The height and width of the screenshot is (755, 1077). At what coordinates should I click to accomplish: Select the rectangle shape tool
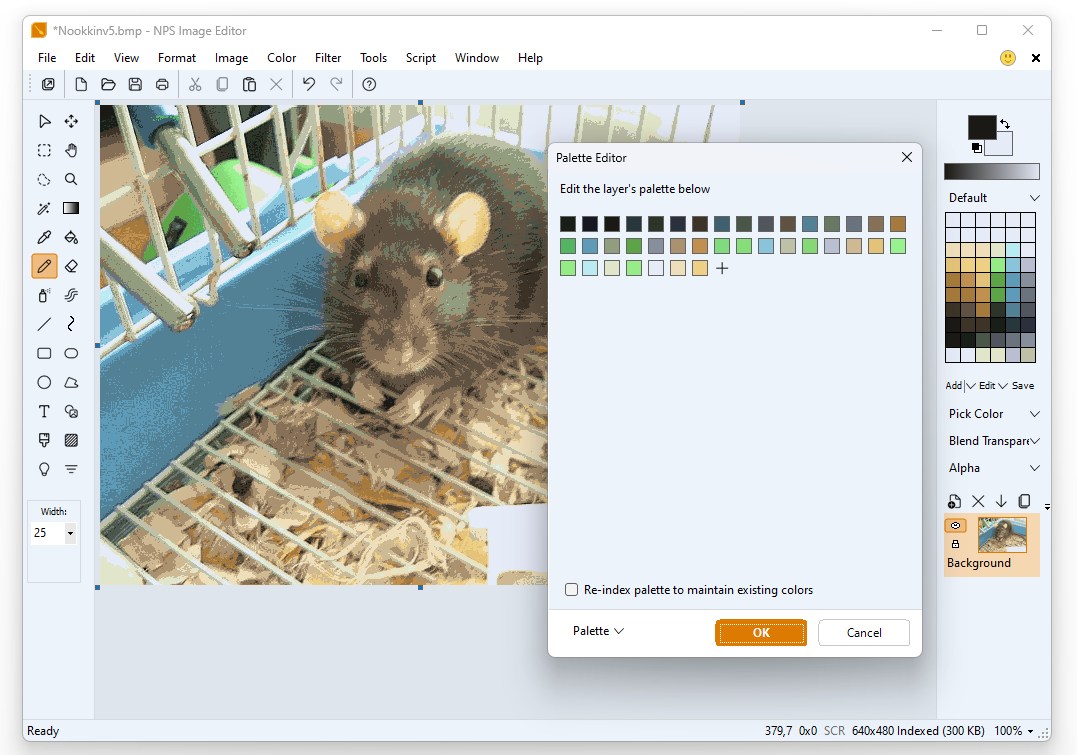[45, 353]
